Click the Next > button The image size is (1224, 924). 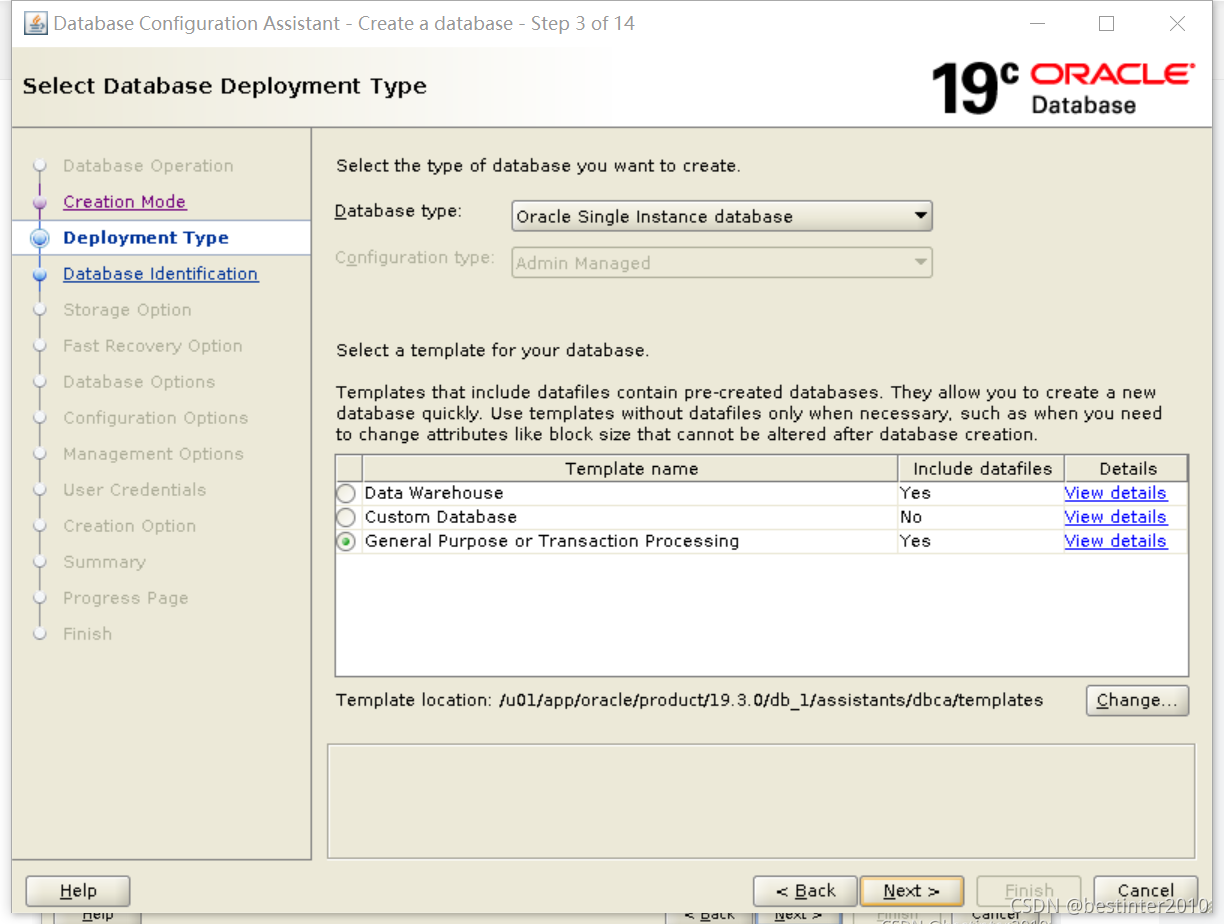pos(911,891)
